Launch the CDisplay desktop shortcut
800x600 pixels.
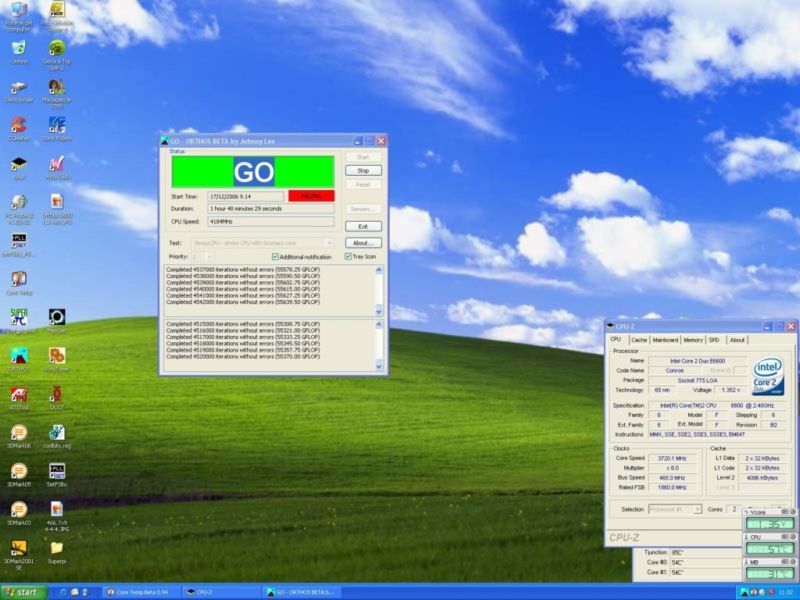point(19,125)
